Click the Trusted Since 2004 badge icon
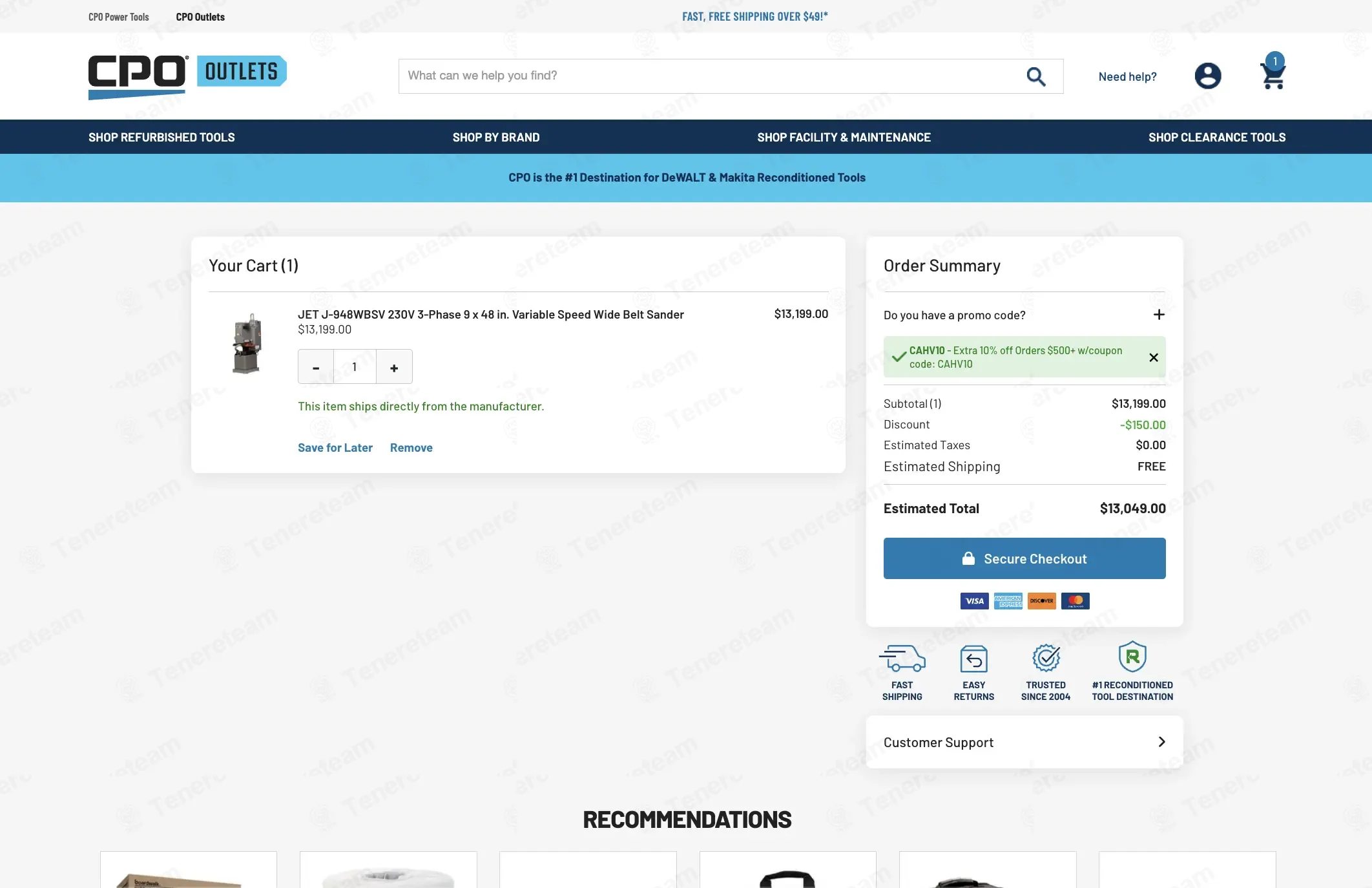Screen dimensions: 1372x888 click(1046, 658)
